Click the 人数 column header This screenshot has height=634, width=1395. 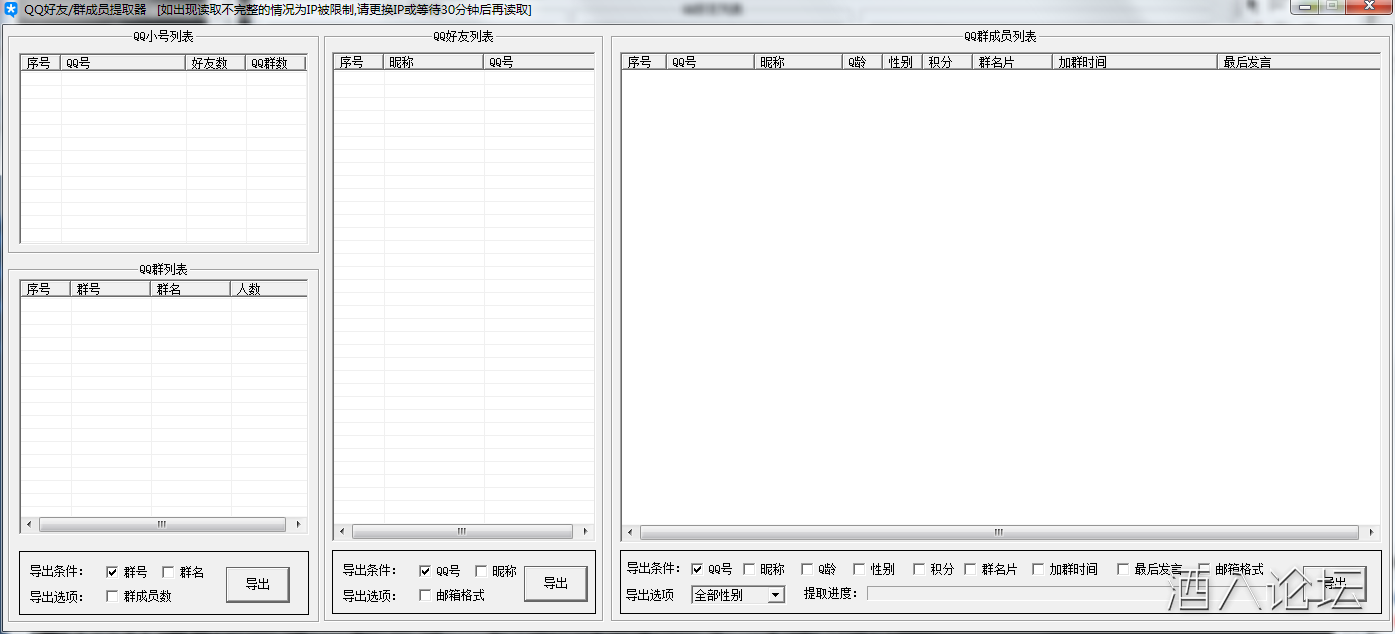tap(269, 289)
